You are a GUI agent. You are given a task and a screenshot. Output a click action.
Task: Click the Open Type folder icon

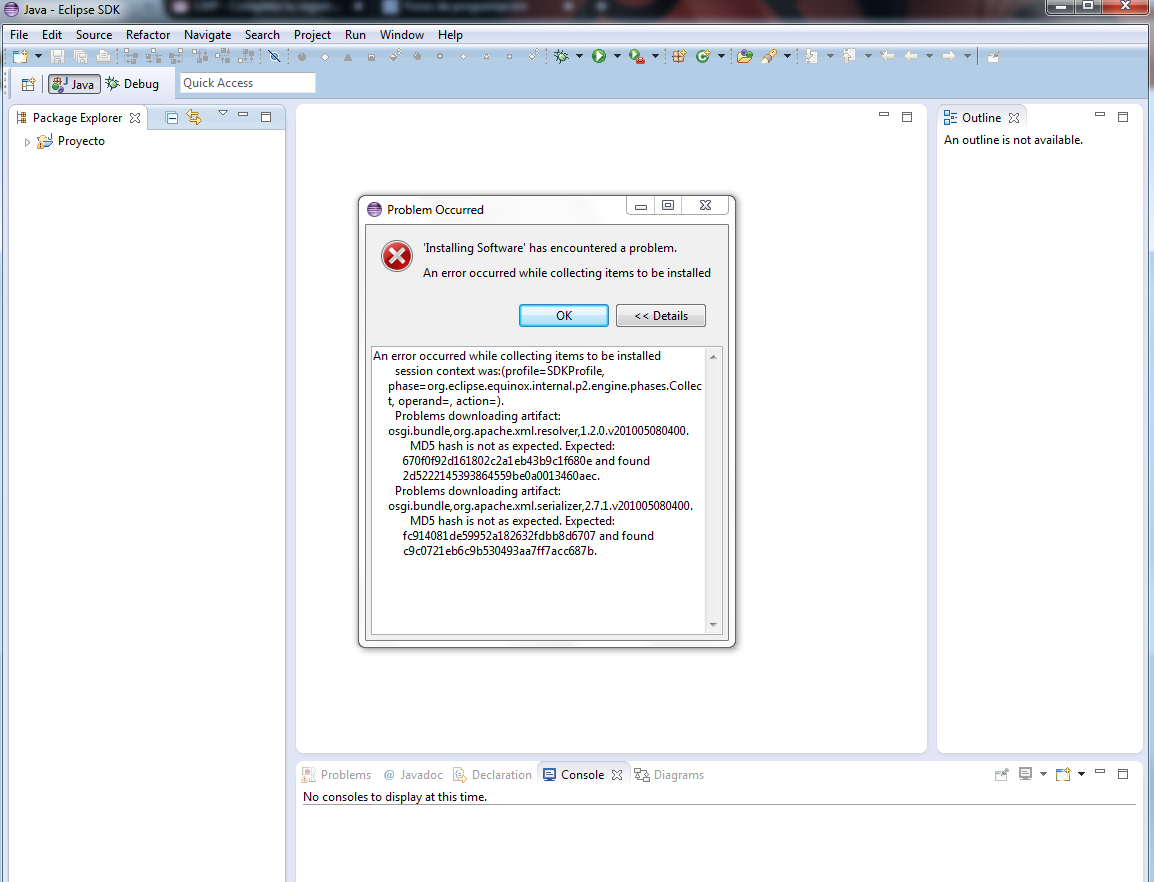pyautogui.click(x=745, y=57)
